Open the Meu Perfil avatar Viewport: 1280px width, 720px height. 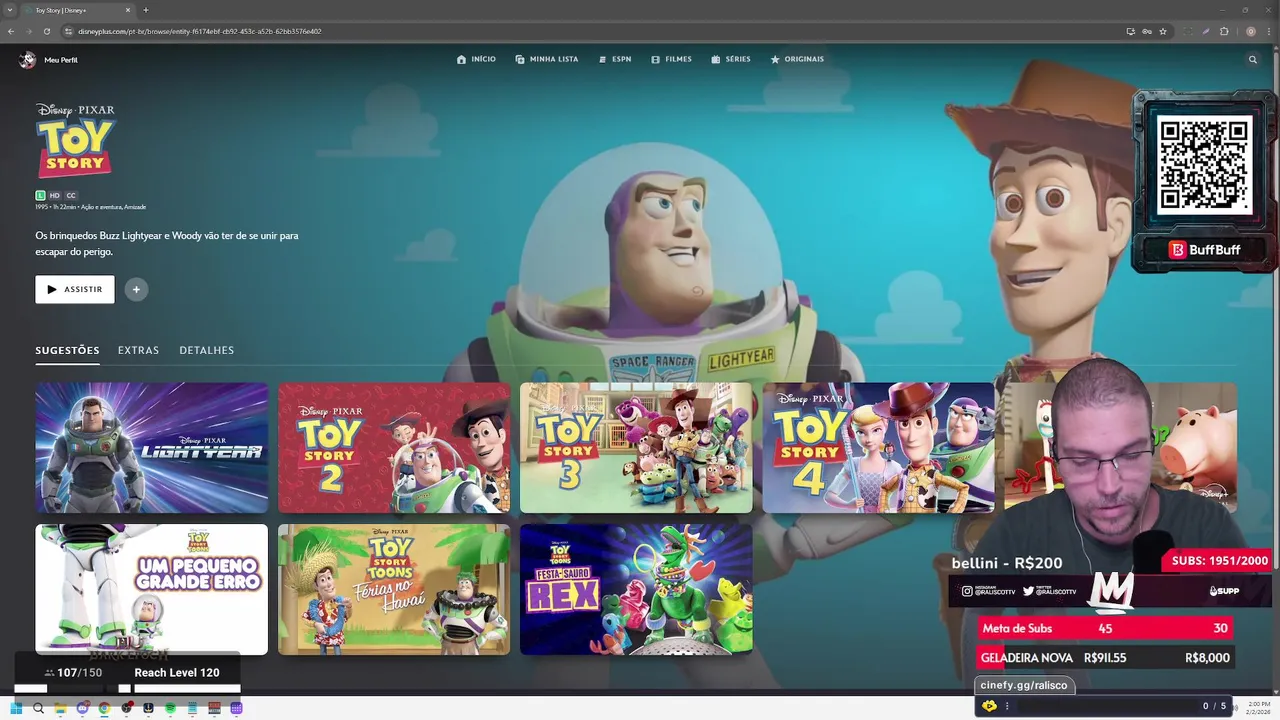pyautogui.click(x=27, y=60)
